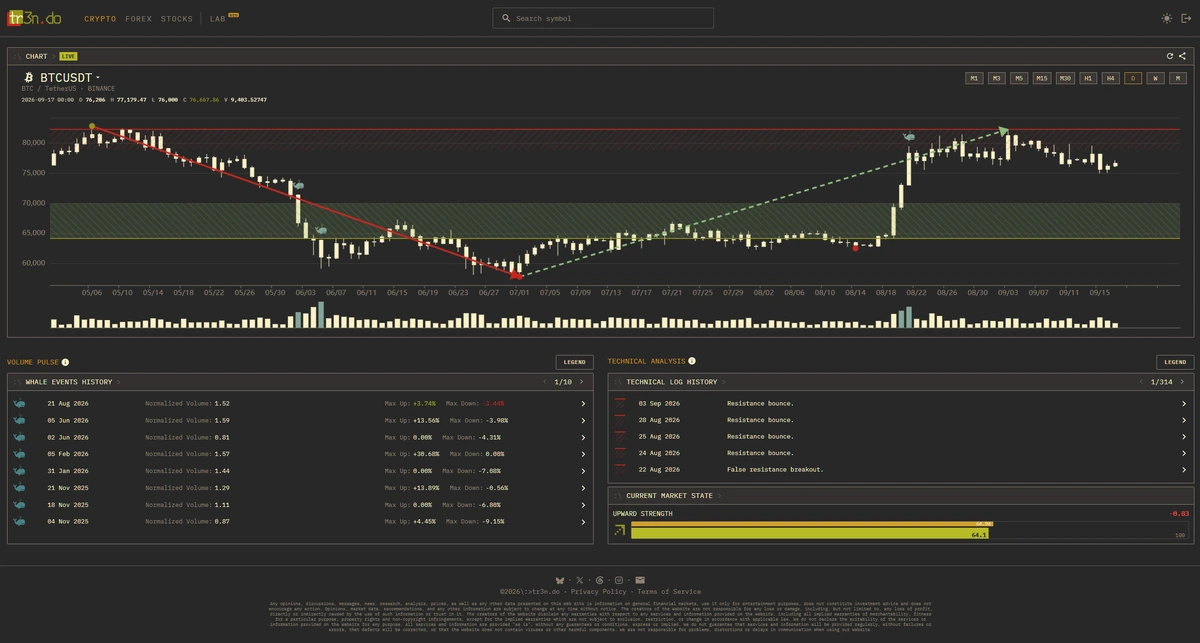Switch to the STOCKS tab
Viewport: 1200px width, 643px height.
pyautogui.click(x=177, y=19)
